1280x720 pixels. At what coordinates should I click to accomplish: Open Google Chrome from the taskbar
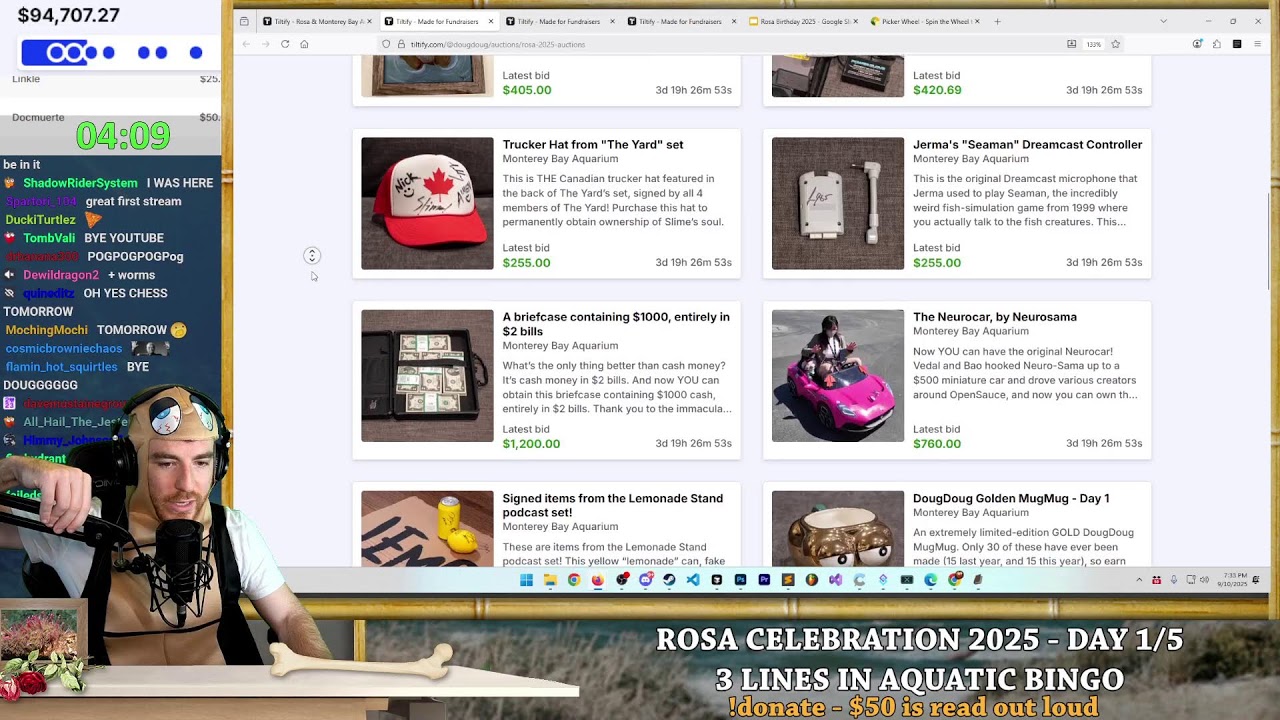tap(574, 580)
